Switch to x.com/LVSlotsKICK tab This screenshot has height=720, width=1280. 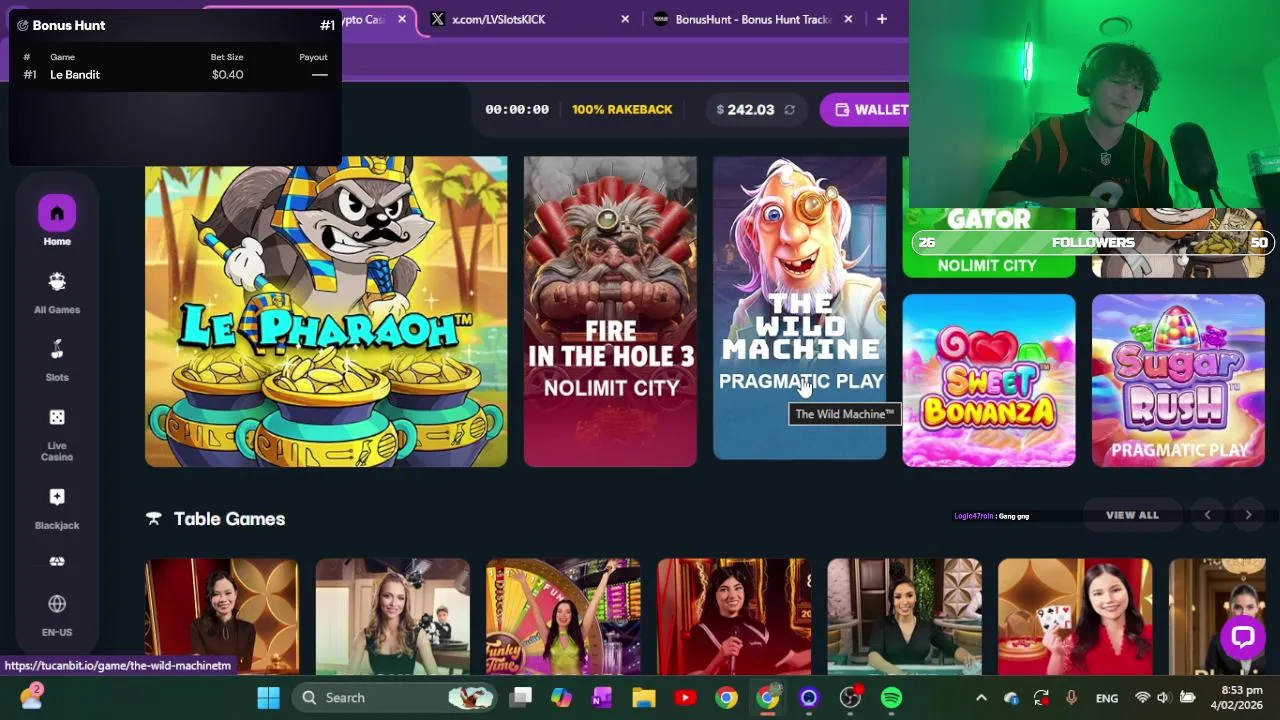(531, 19)
